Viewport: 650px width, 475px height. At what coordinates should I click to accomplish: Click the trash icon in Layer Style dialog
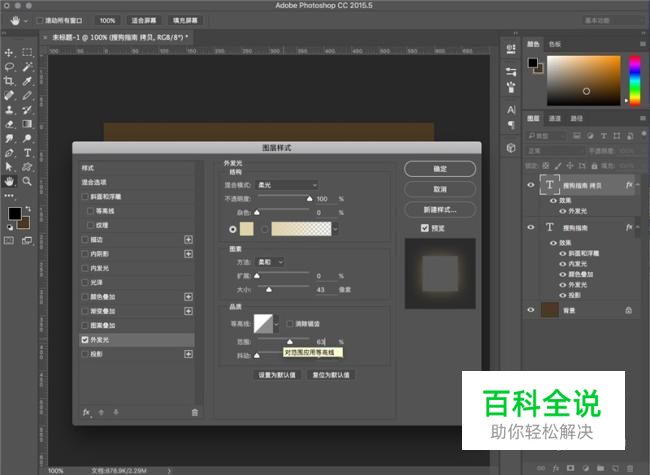(x=195, y=412)
